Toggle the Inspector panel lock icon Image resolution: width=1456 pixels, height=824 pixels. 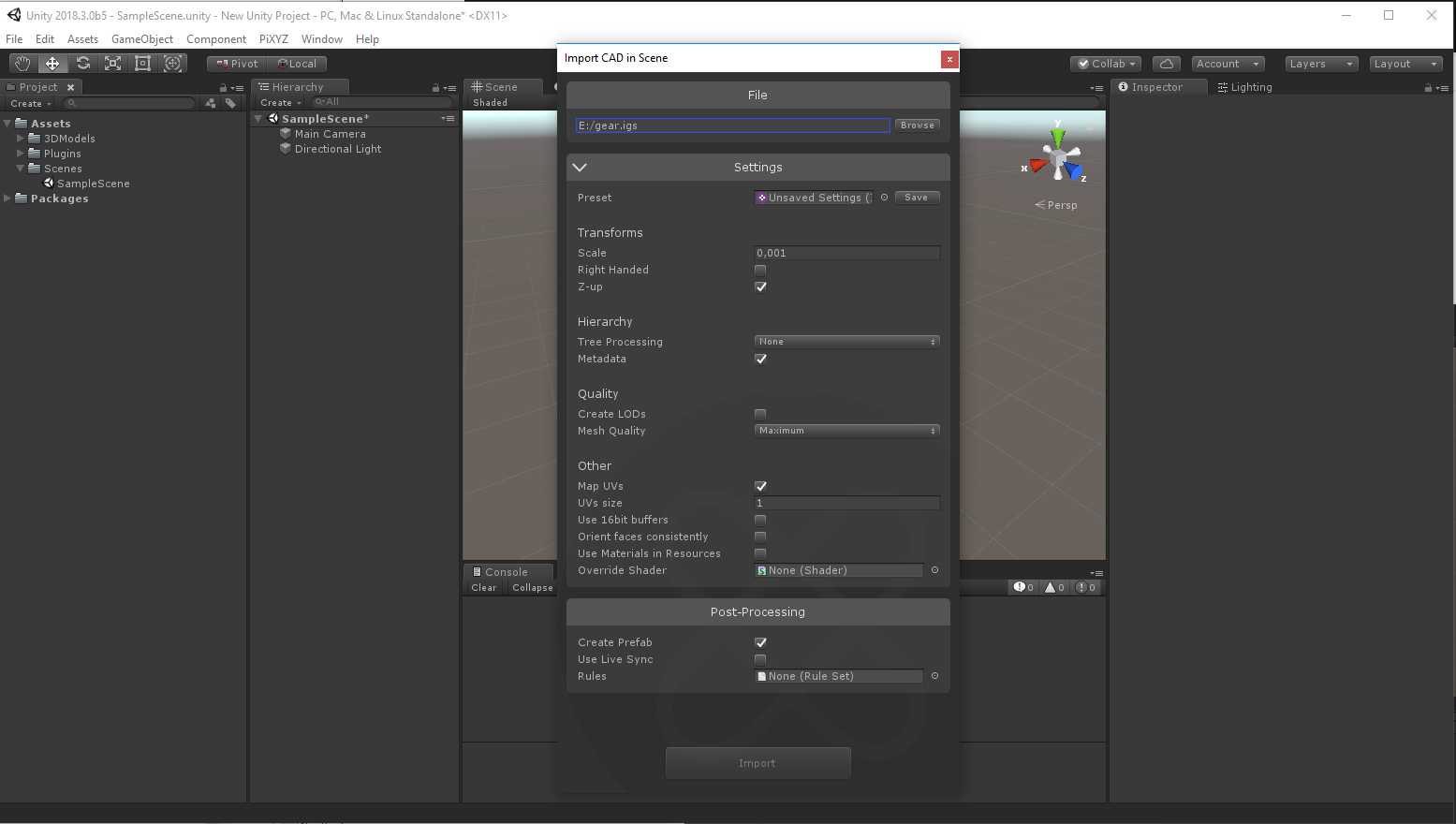pyautogui.click(x=1428, y=88)
